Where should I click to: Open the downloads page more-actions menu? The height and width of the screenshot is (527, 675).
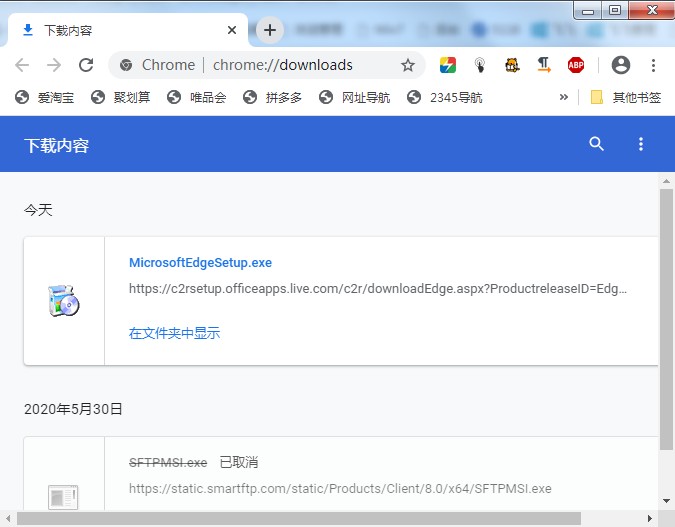coord(641,144)
